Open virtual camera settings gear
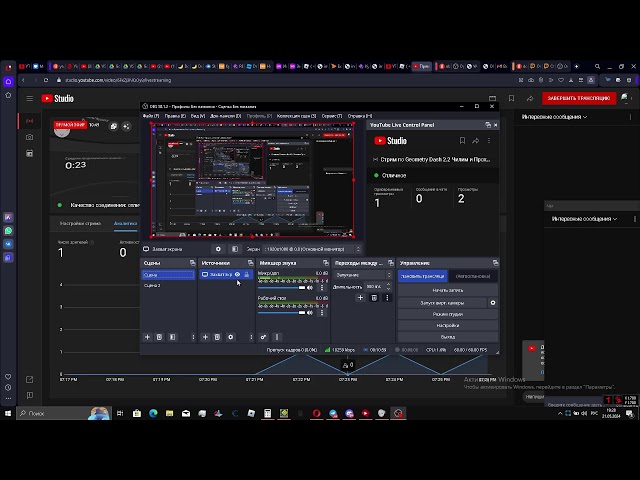Image resolution: width=640 pixels, height=480 pixels. point(493,303)
